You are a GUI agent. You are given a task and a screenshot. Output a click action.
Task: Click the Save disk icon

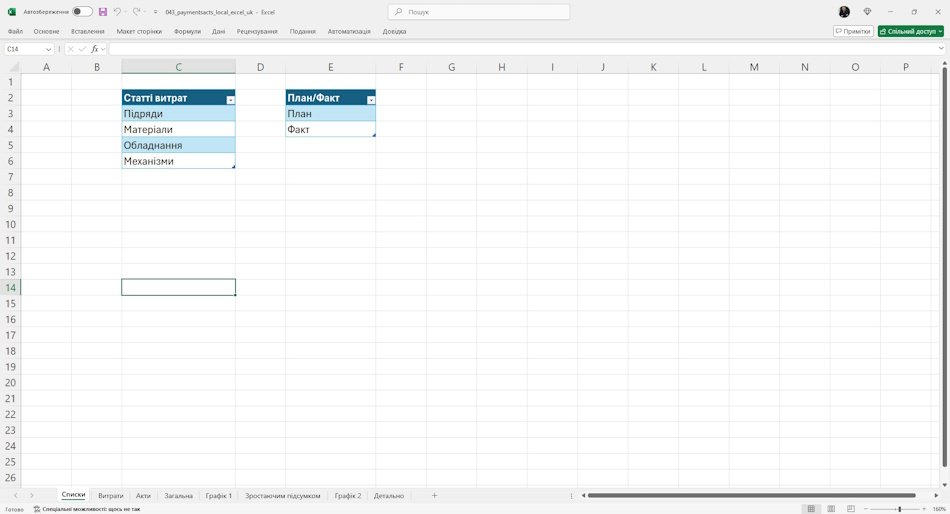tap(103, 12)
